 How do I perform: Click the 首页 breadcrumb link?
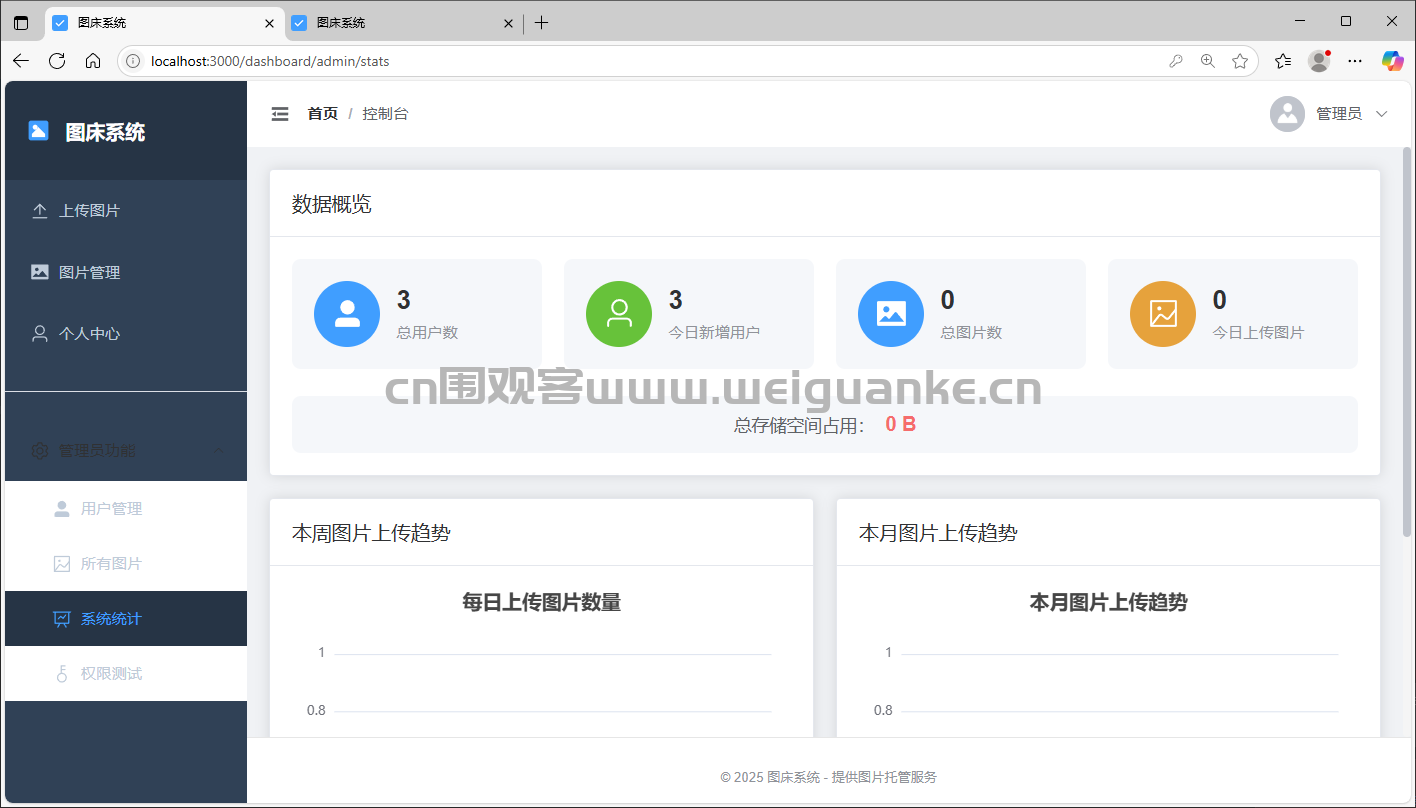322,114
